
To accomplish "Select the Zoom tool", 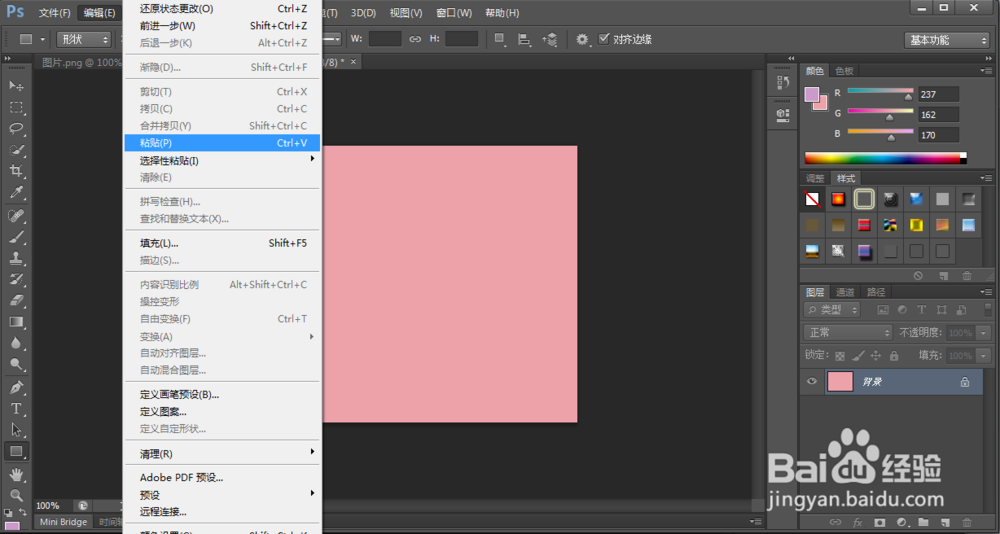I will [16, 496].
